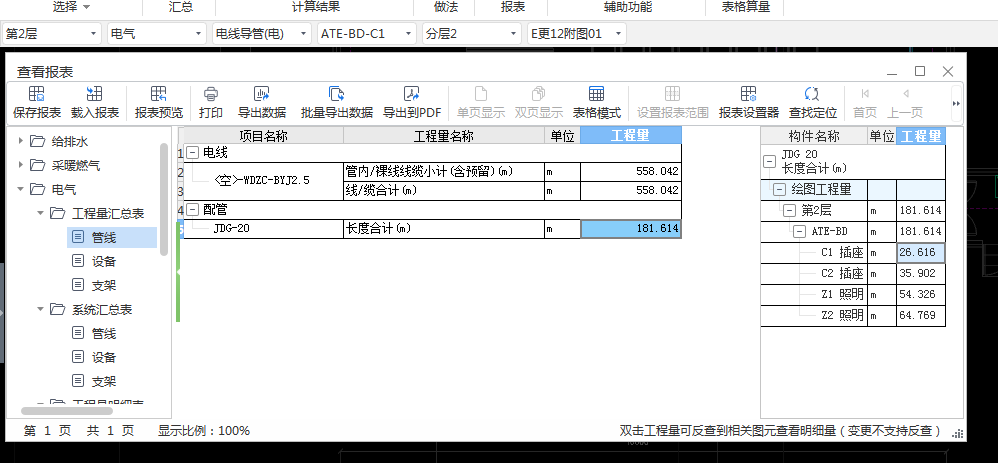Collapse the 电气 tree node
This screenshot has height=463, width=998.
tap(21, 189)
